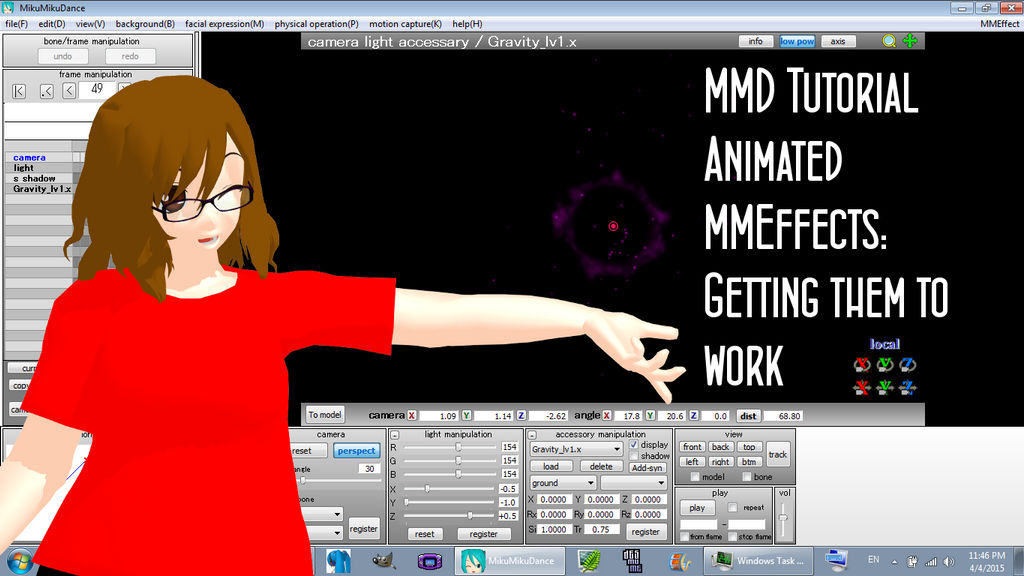
Task: Open the empty bone dropdown beside ground
Action: (x=633, y=483)
